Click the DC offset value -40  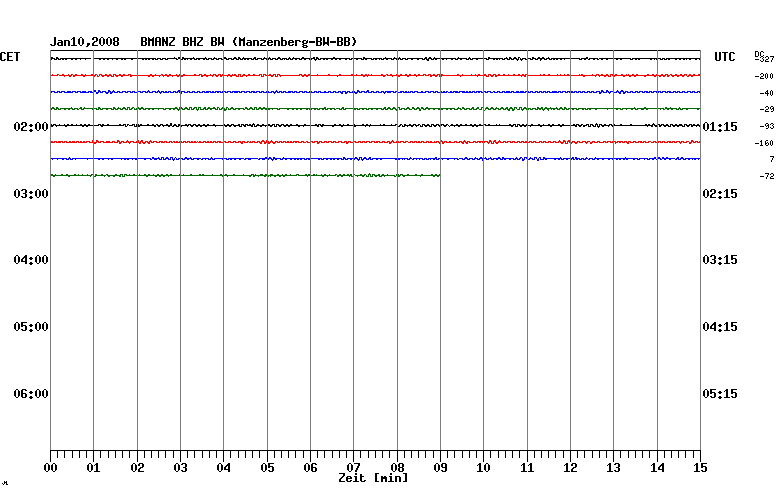click(767, 93)
